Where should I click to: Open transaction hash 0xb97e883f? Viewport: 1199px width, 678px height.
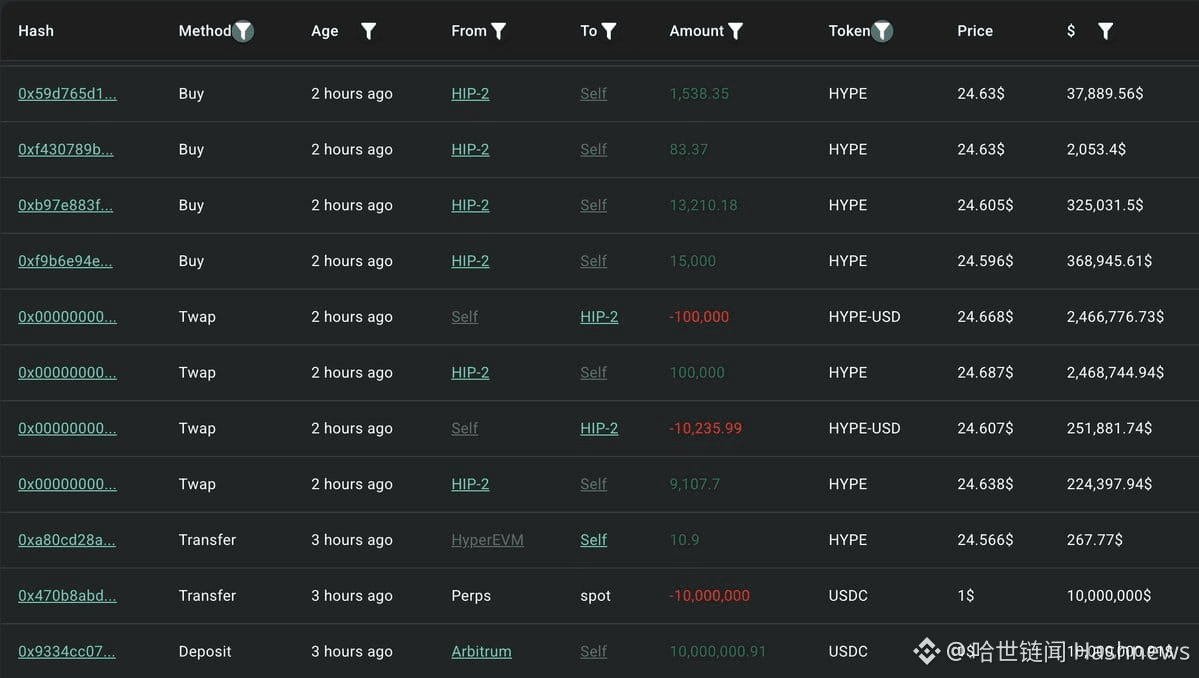(x=65, y=205)
